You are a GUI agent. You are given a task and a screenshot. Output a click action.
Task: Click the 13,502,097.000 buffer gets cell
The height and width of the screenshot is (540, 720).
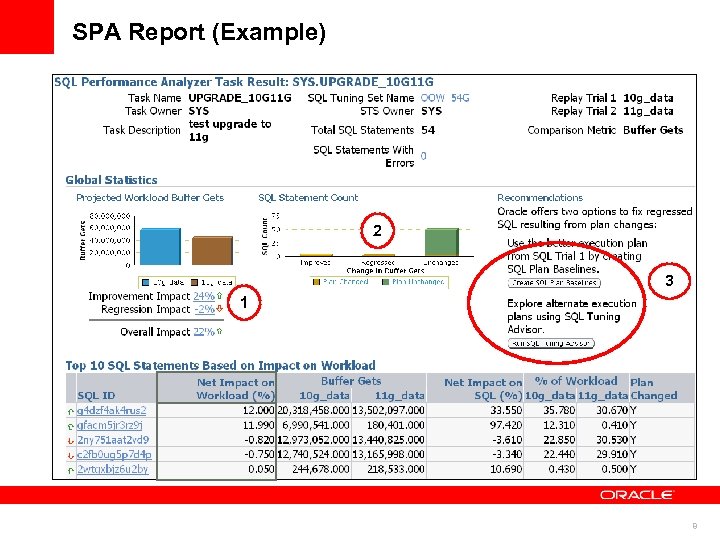click(x=388, y=411)
